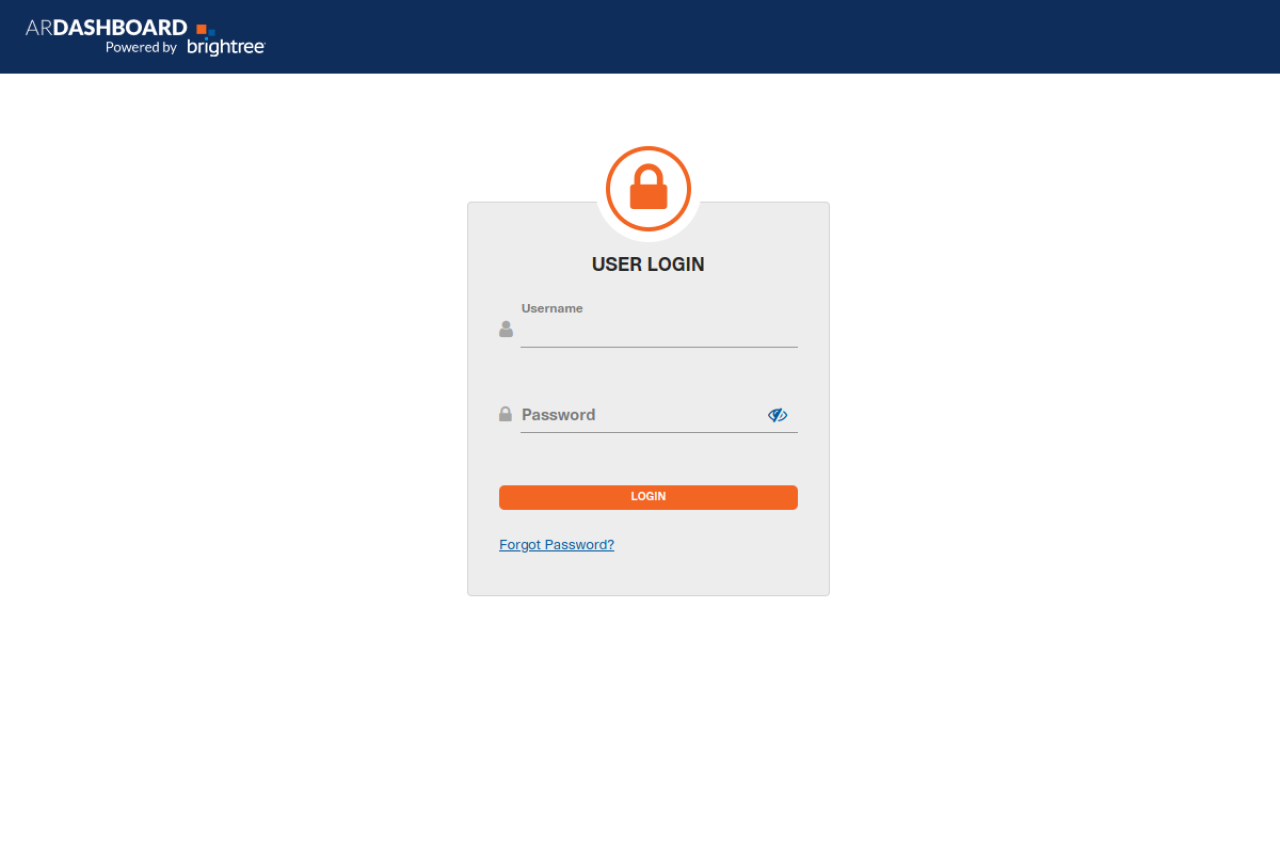Click the small gray padlock beside Password
The image size is (1280, 853).
point(506,414)
